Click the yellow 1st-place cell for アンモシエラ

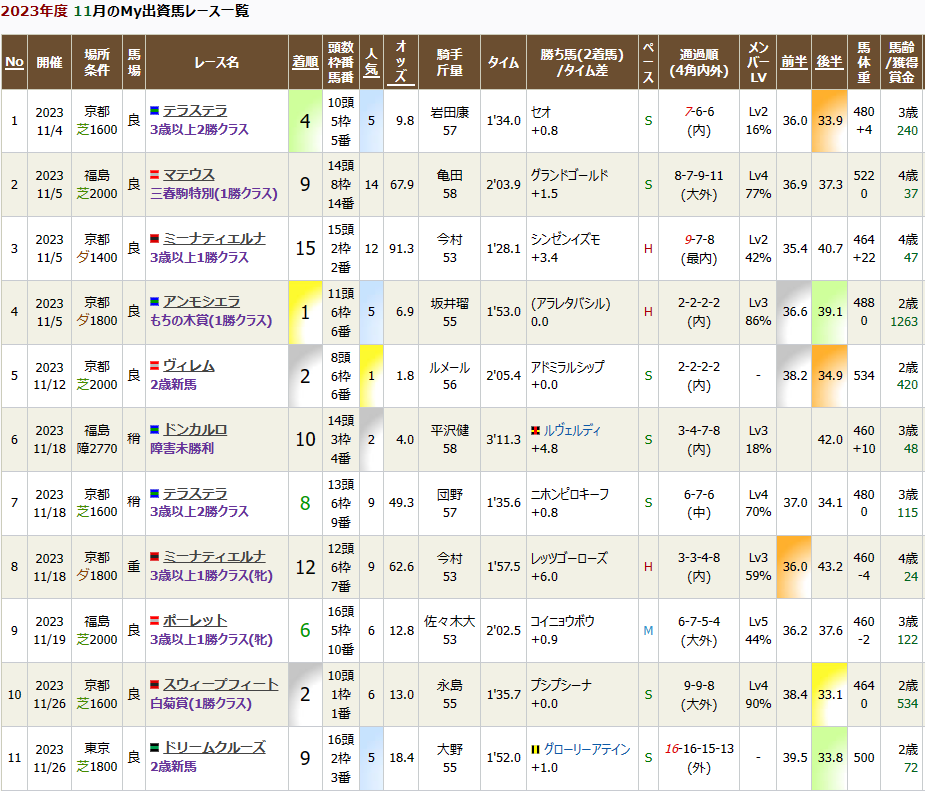point(305,312)
